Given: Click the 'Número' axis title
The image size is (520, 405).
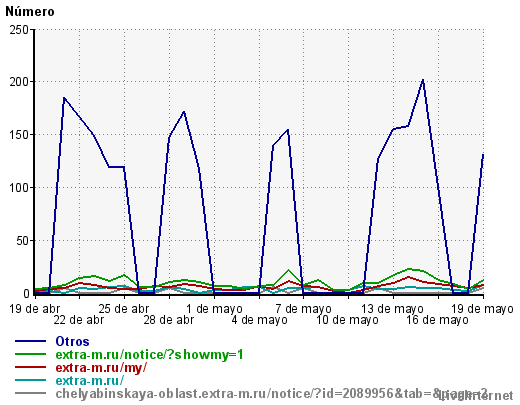Looking at the screenshot, I should (x=30, y=11).
